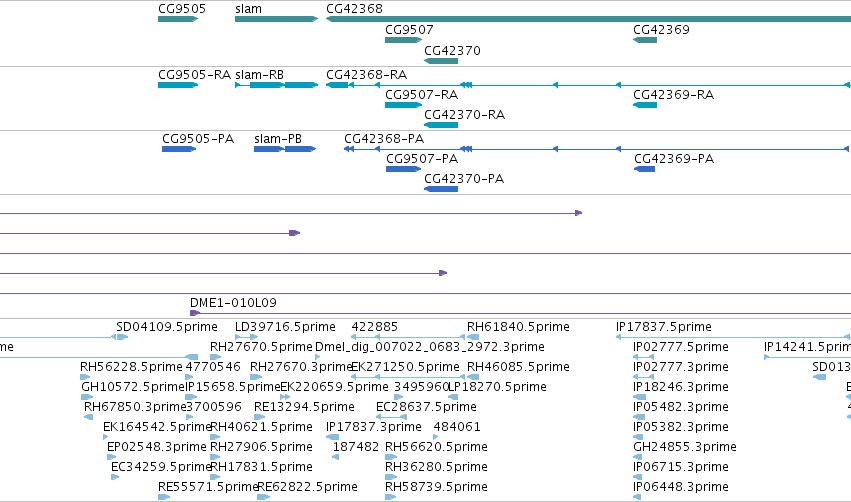Select EST IP18246.3prime
Screen dimensions: 851x502
point(680,387)
